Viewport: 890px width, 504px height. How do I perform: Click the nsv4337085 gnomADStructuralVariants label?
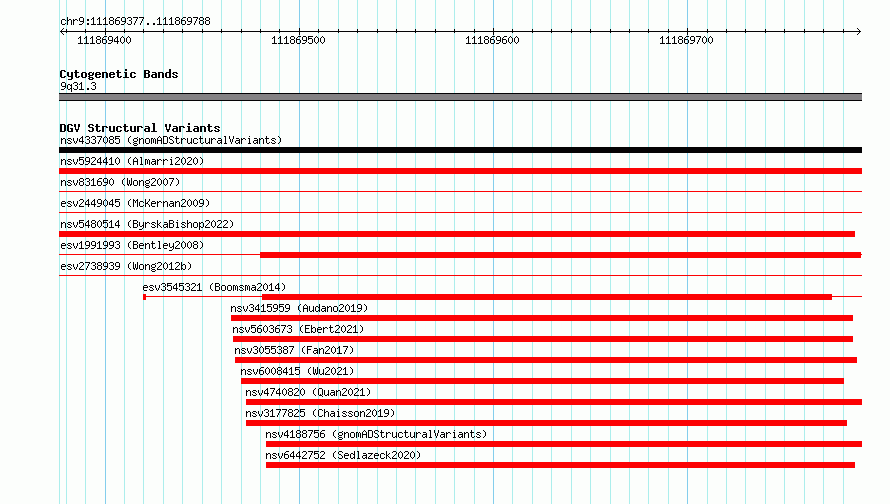(x=171, y=140)
